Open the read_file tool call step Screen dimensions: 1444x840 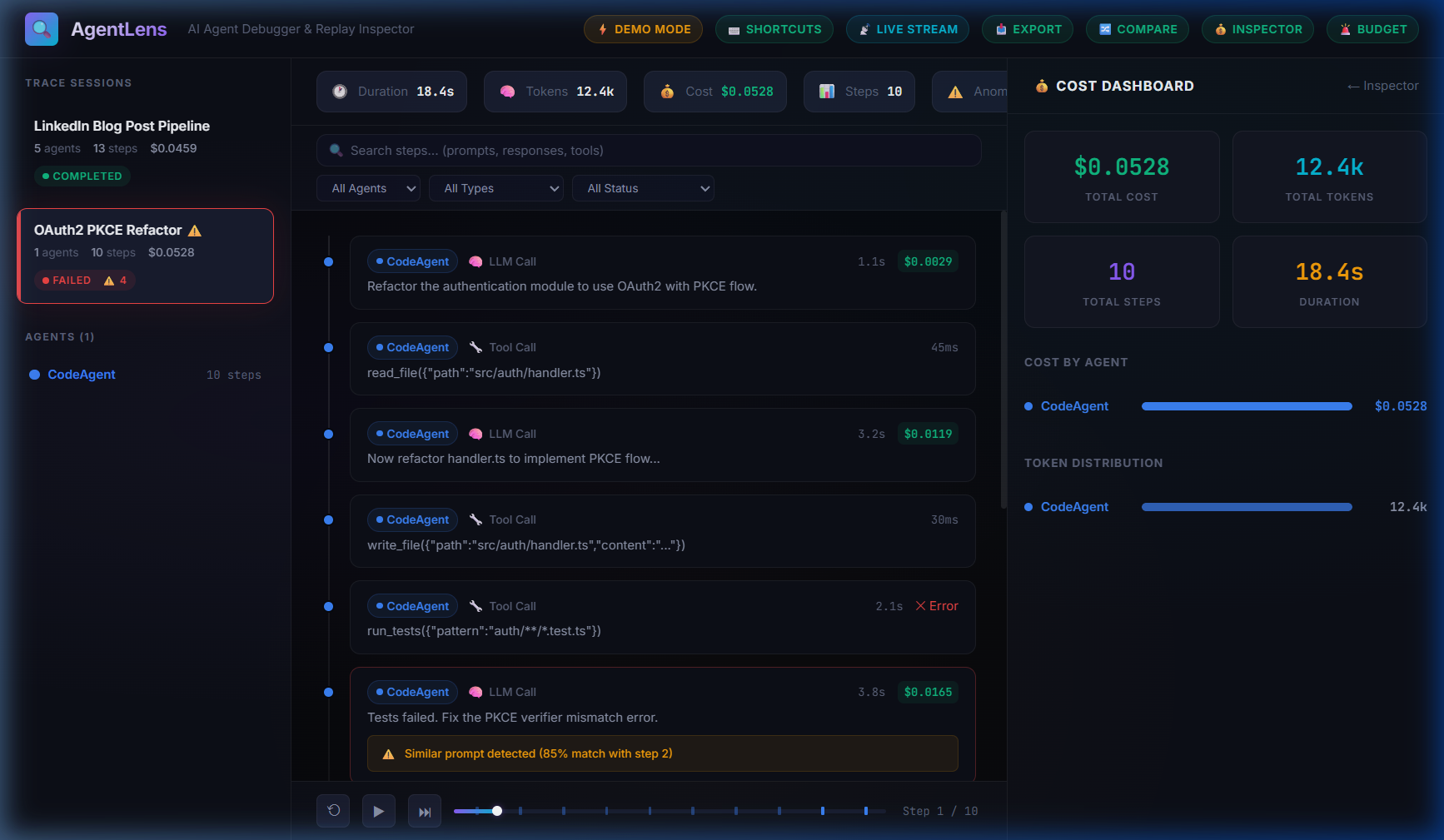(663, 359)
